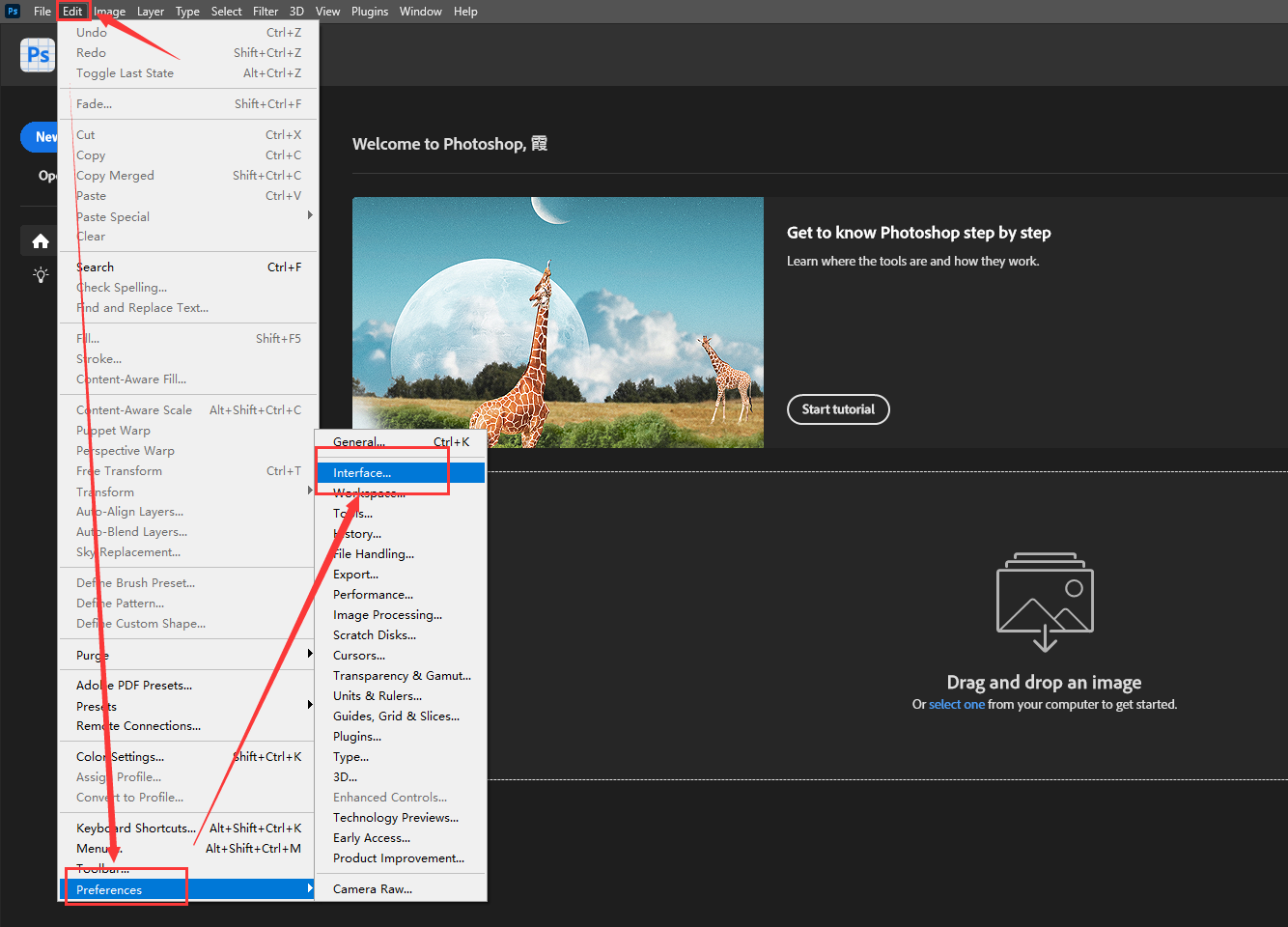Choose Type... preferences entry
The image size is (1288, 927).
click(402, 757)
